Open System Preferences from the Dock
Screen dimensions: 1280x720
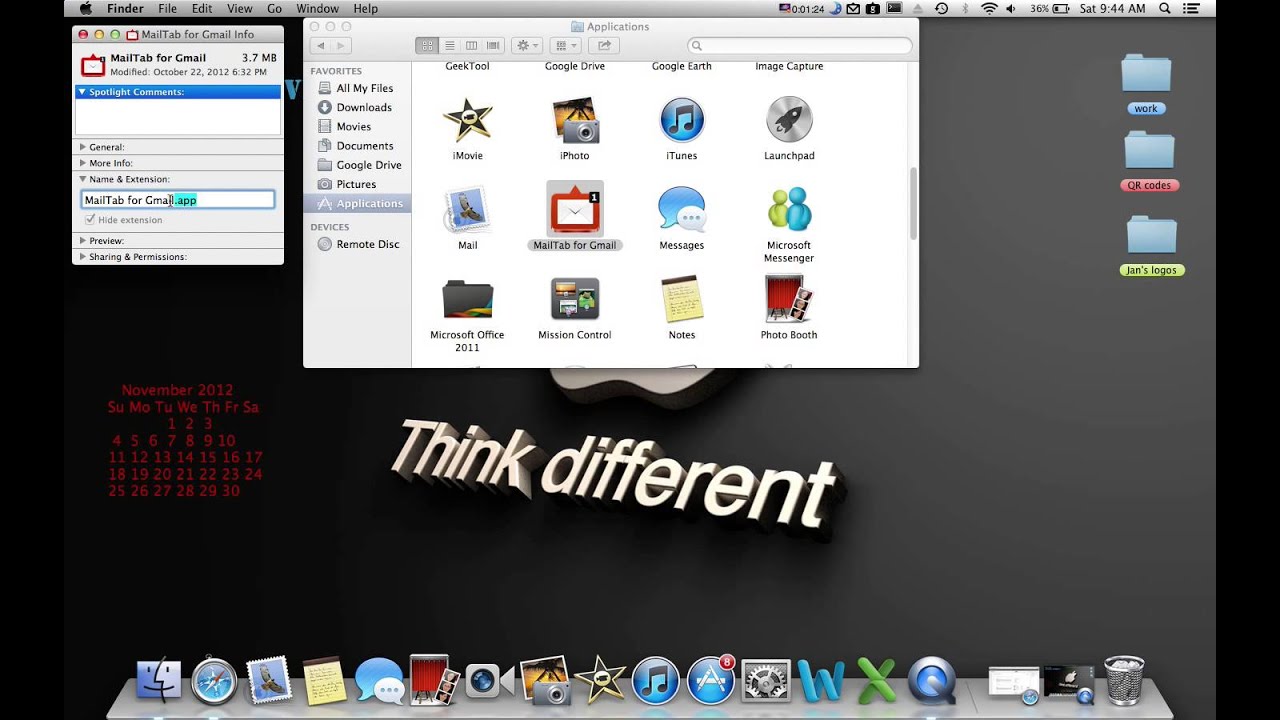pos(766,681)
